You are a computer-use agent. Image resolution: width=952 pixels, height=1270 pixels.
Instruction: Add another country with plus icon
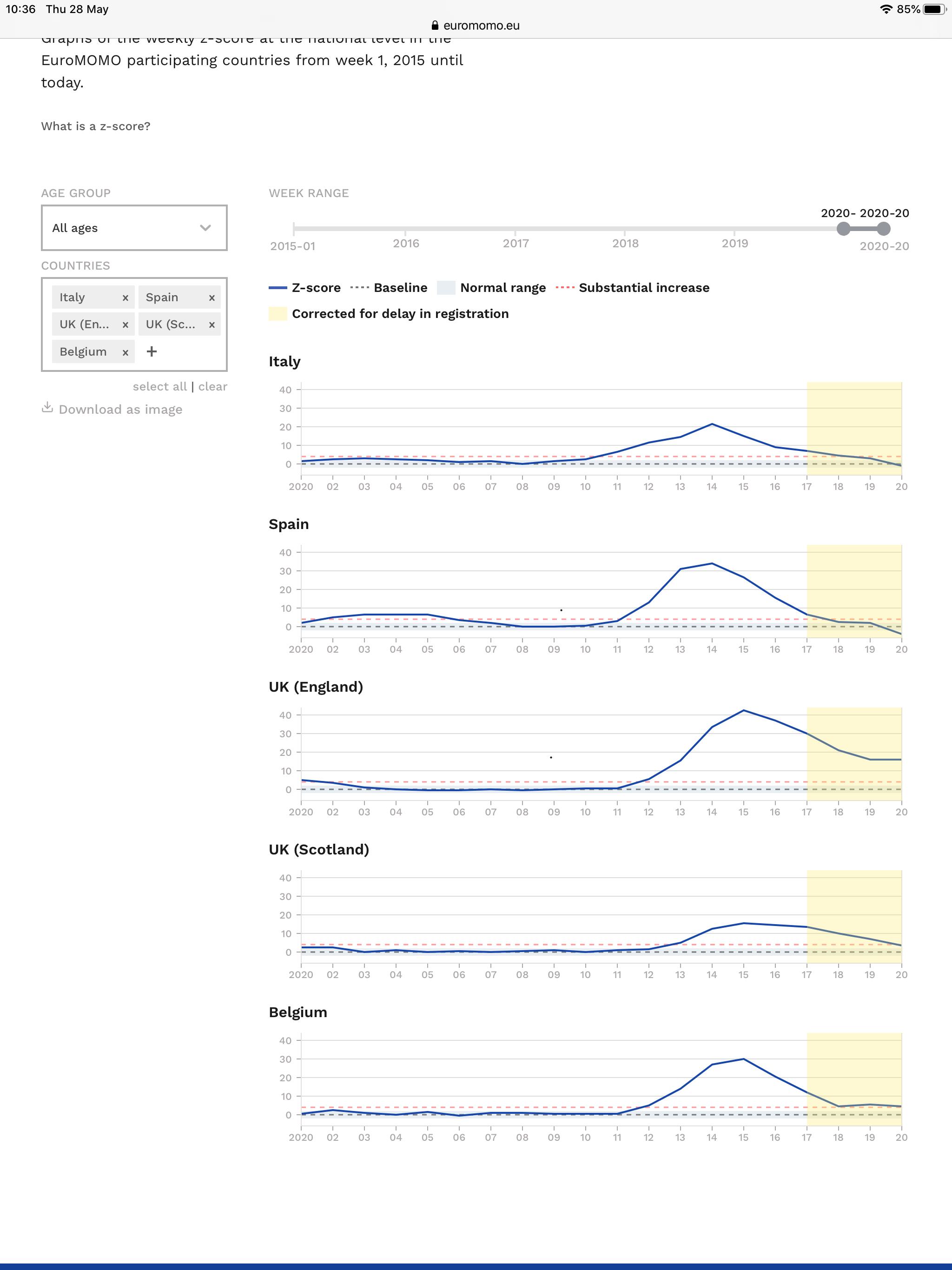pyautogui.click(x=152, y=351)
